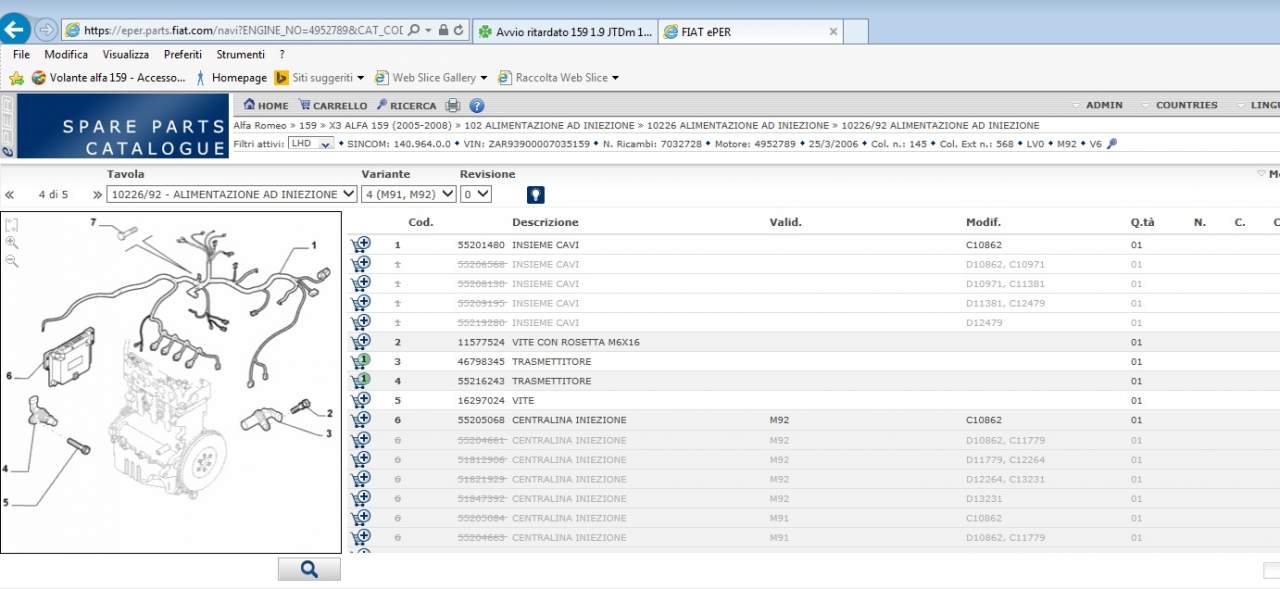Open the favorites star icon in bookmarks bar
1280x589 pixels.
pyautogui.click(x=16, y=77)
